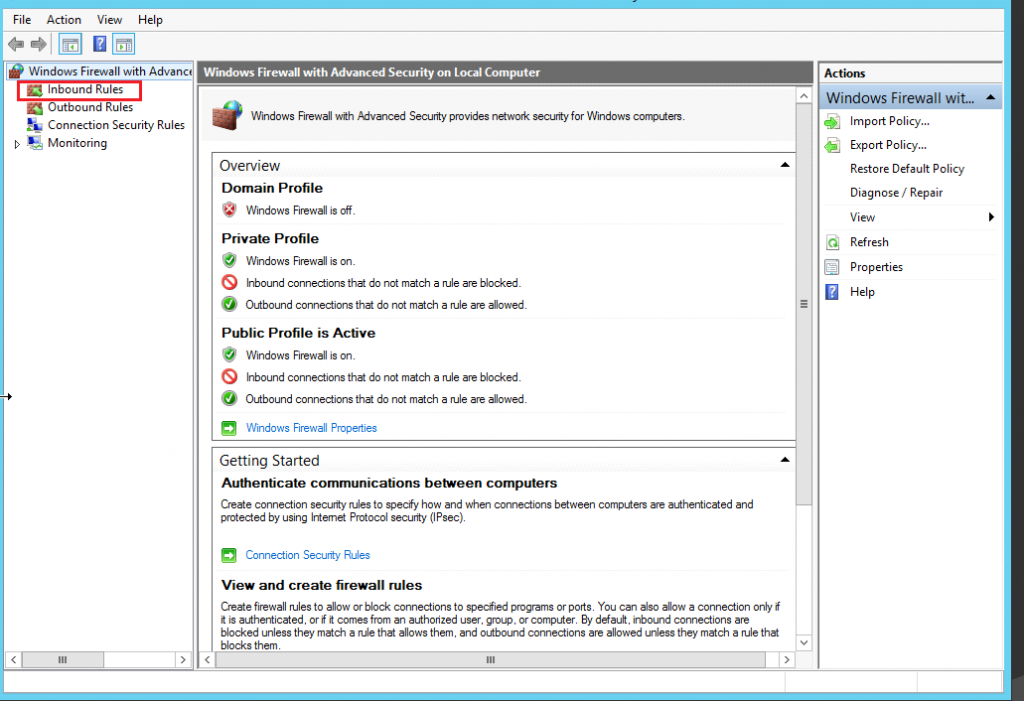The width and height of the screenshot is (1024, 701).
Task: Click the root firewall globe icon in tree
Action: (x=16, y=71)
